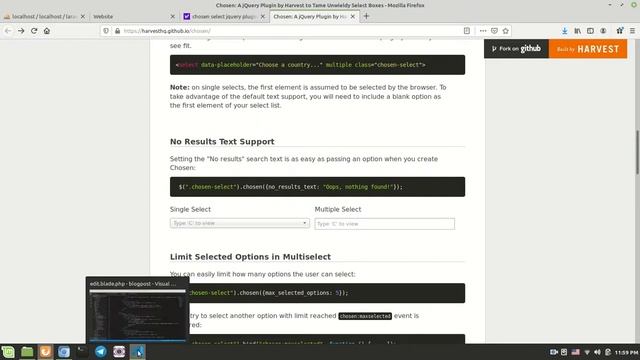Switch to the Website tab
Viewport: 640px width, 360px height.
click(x=133, y=16)
